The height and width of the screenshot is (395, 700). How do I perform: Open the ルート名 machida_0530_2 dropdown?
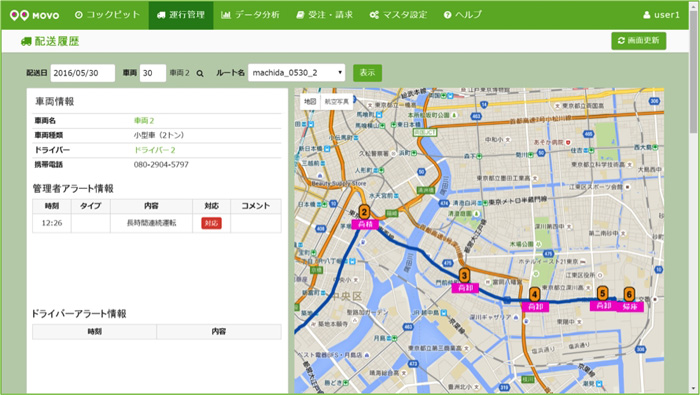click(x=296, y=73)
